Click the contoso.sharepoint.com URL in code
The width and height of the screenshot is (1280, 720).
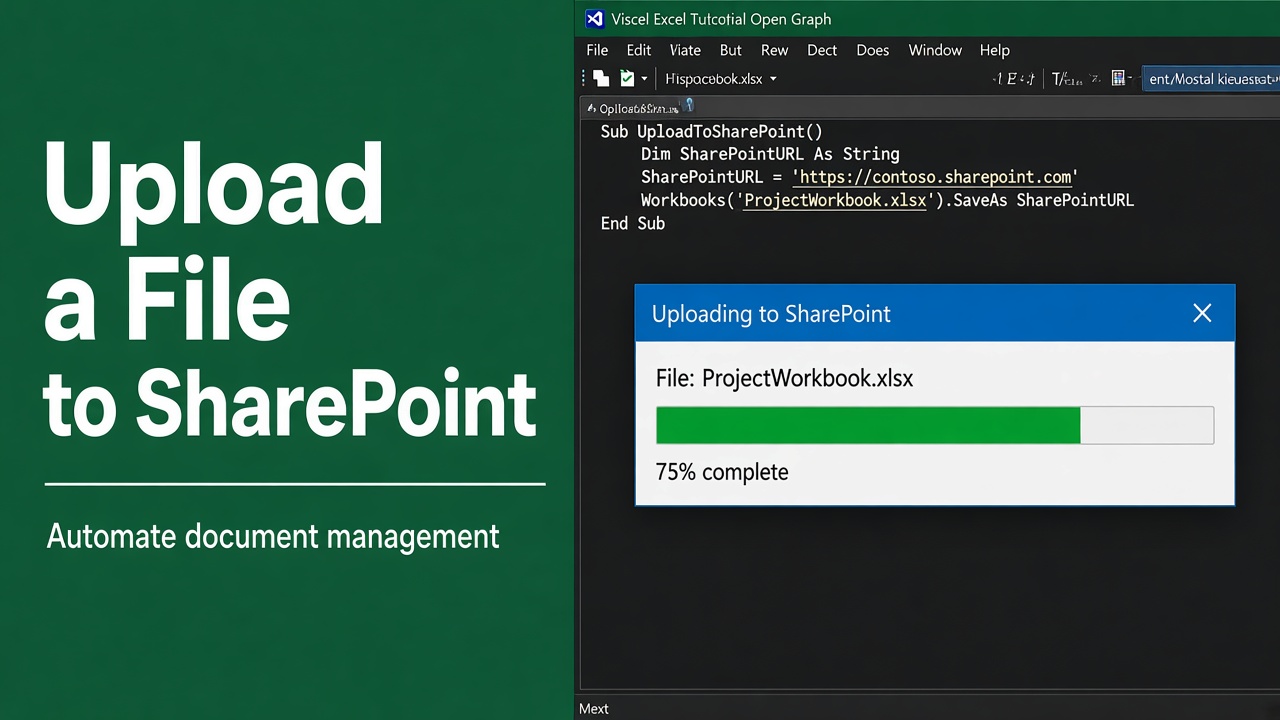pyautogui.click(x=935, y=177)
